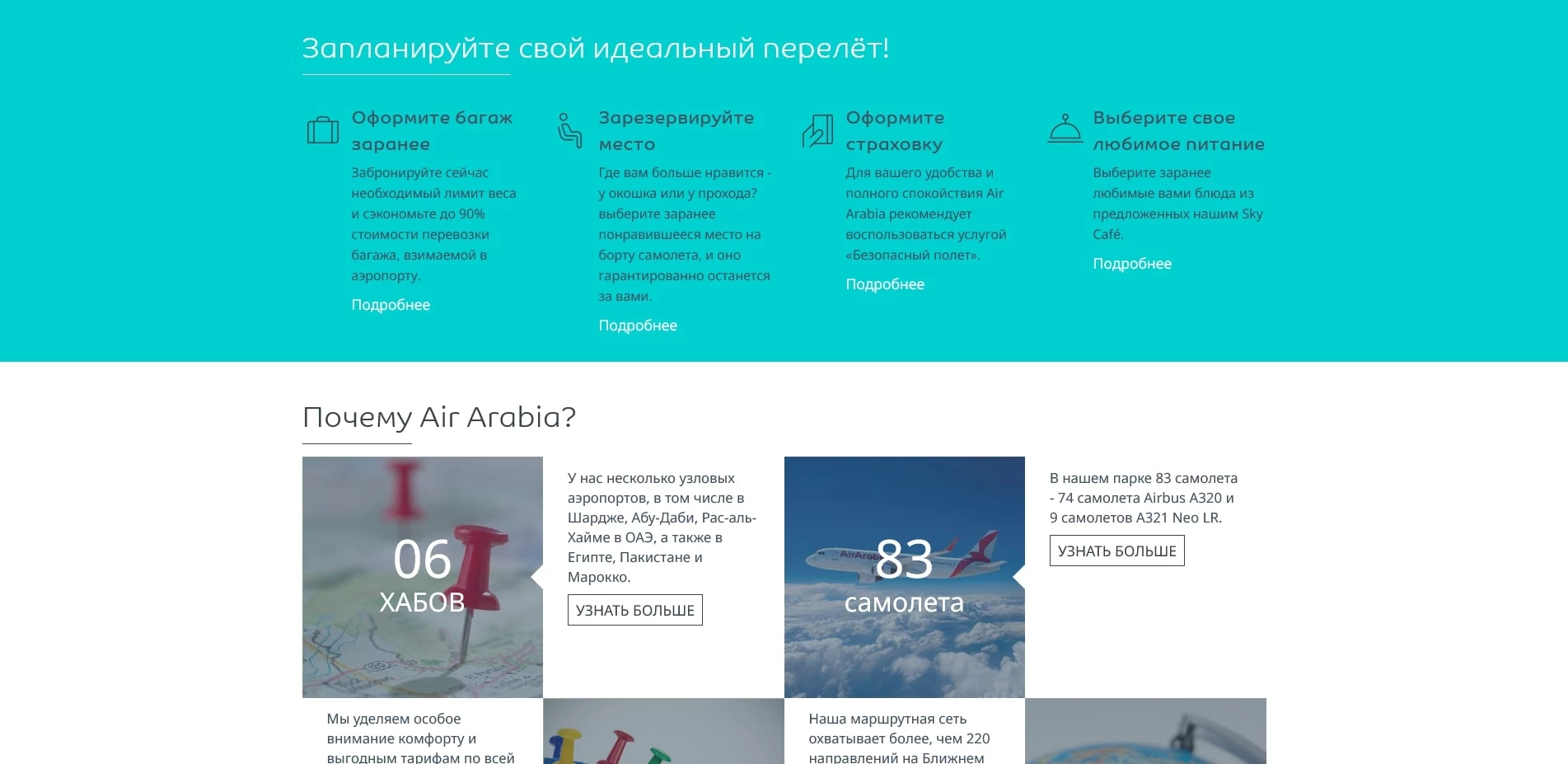Open Подробнее under seat reservation section
The image size is (1568, 764).
638,326
